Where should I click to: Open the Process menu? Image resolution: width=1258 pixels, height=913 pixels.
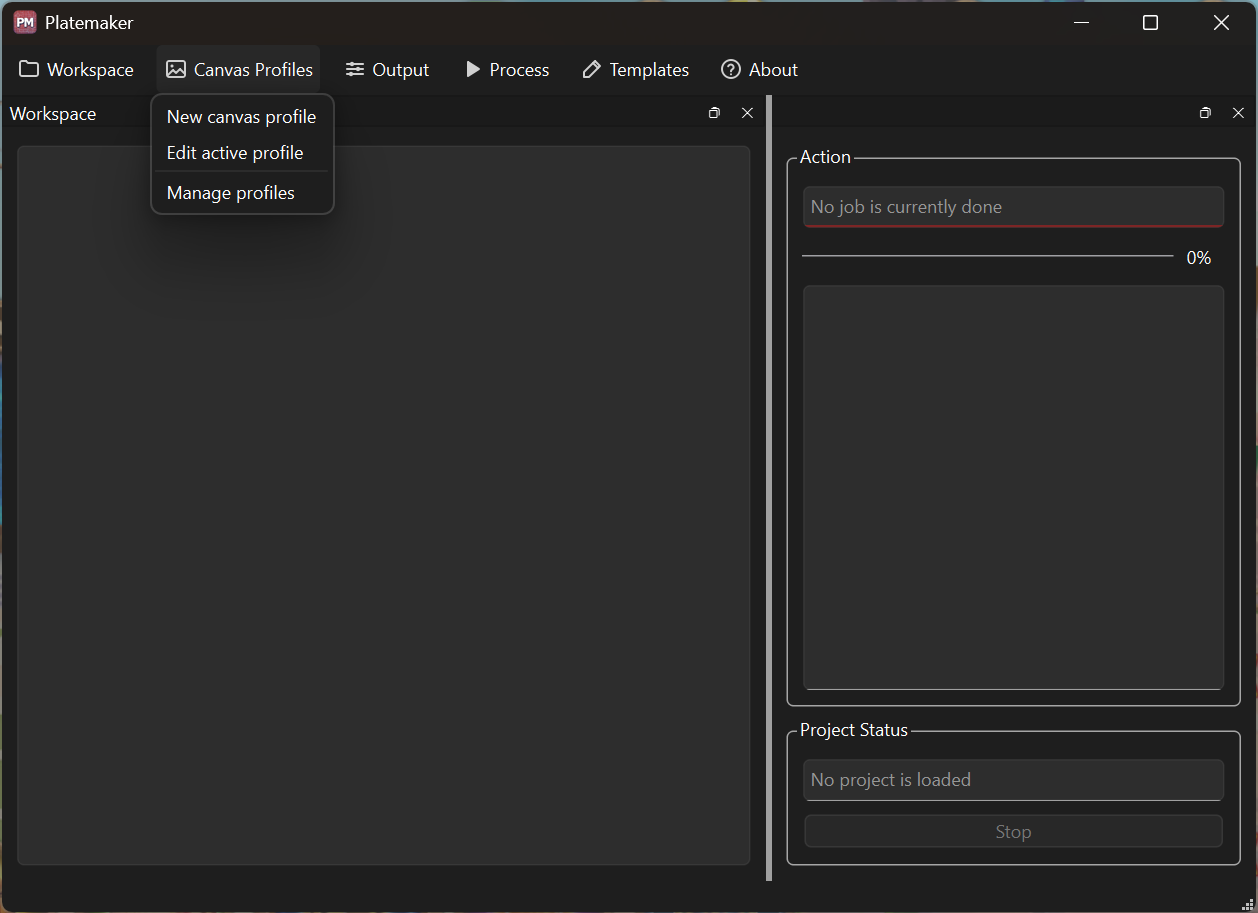pyautogui.click(x=507, y=70)
